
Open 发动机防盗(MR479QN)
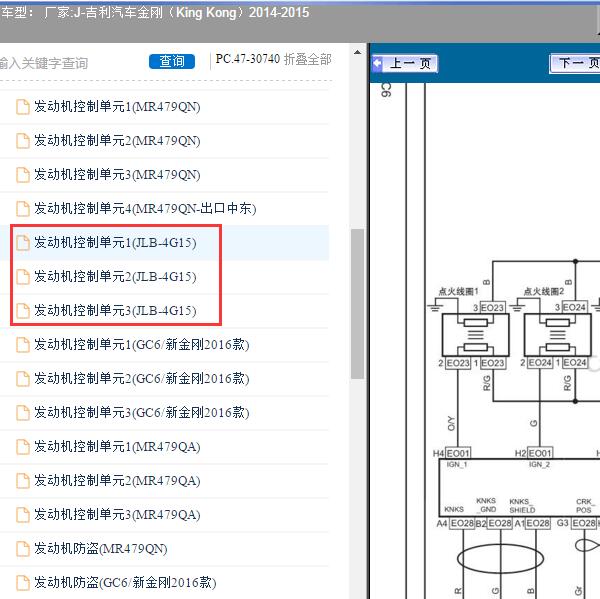coord(101,549)
